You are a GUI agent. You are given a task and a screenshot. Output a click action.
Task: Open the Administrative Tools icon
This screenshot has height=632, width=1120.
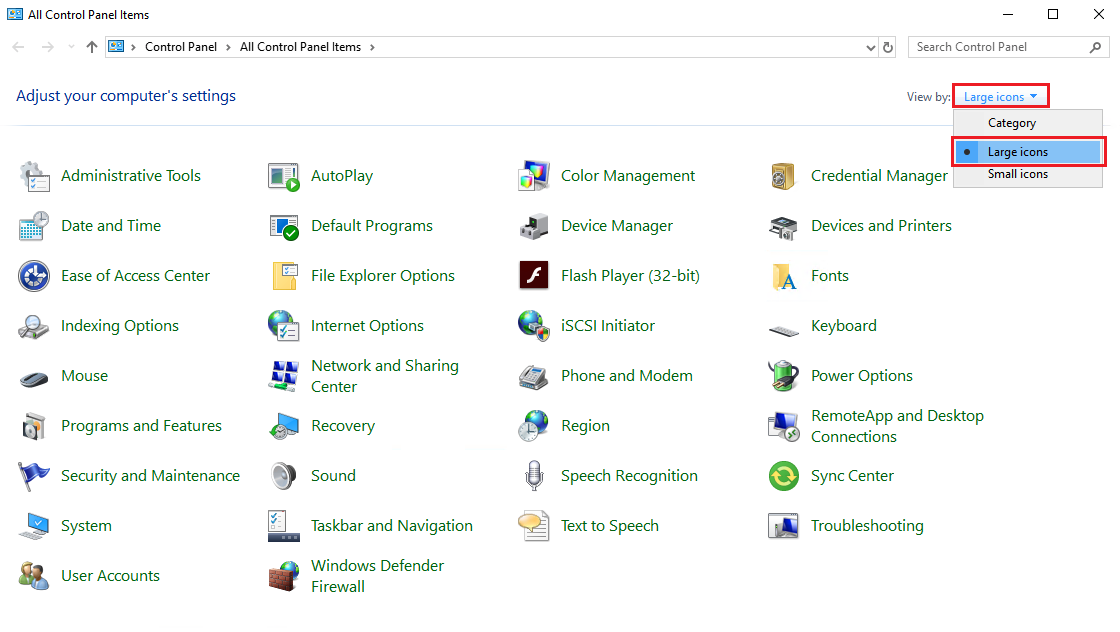click(34, 176)
